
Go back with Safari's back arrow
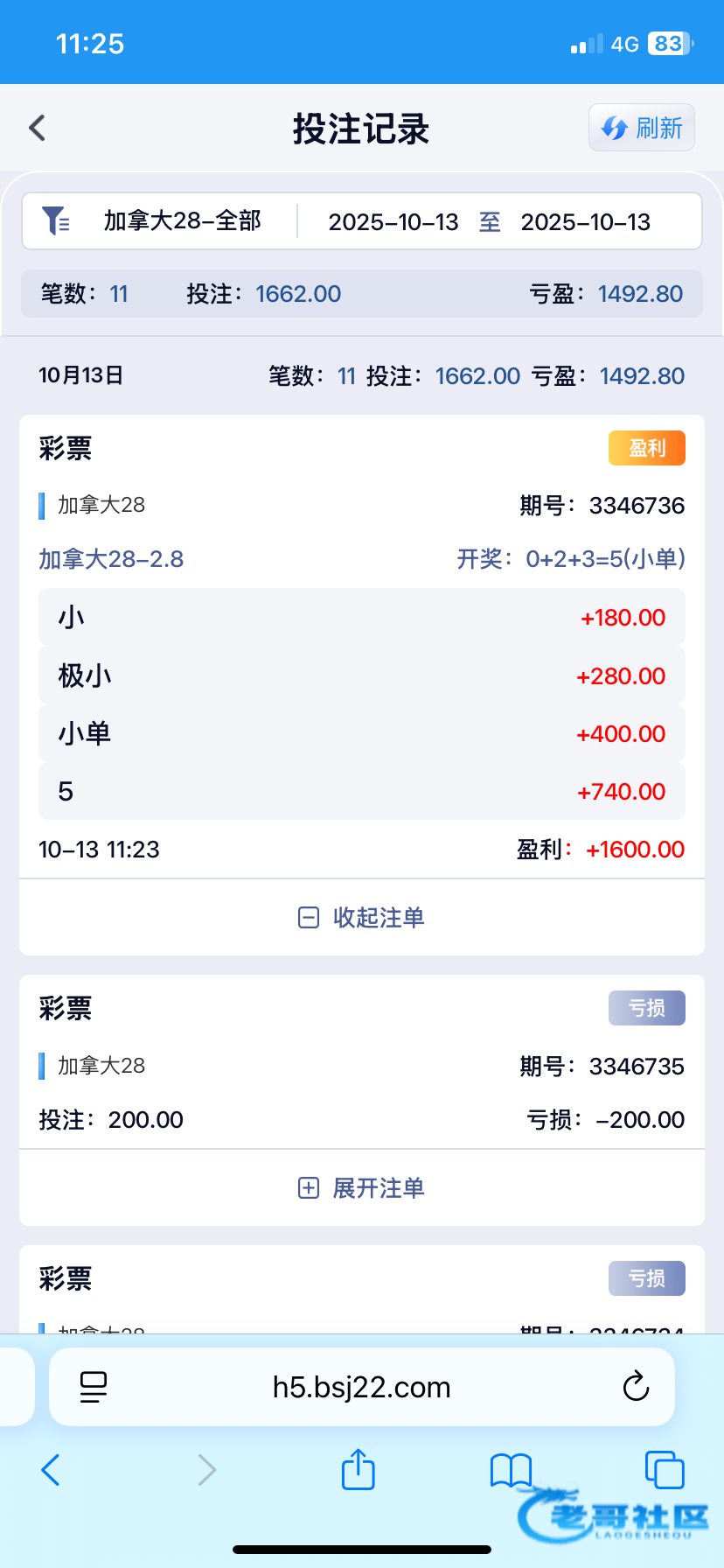click(x=51, y=1470)
